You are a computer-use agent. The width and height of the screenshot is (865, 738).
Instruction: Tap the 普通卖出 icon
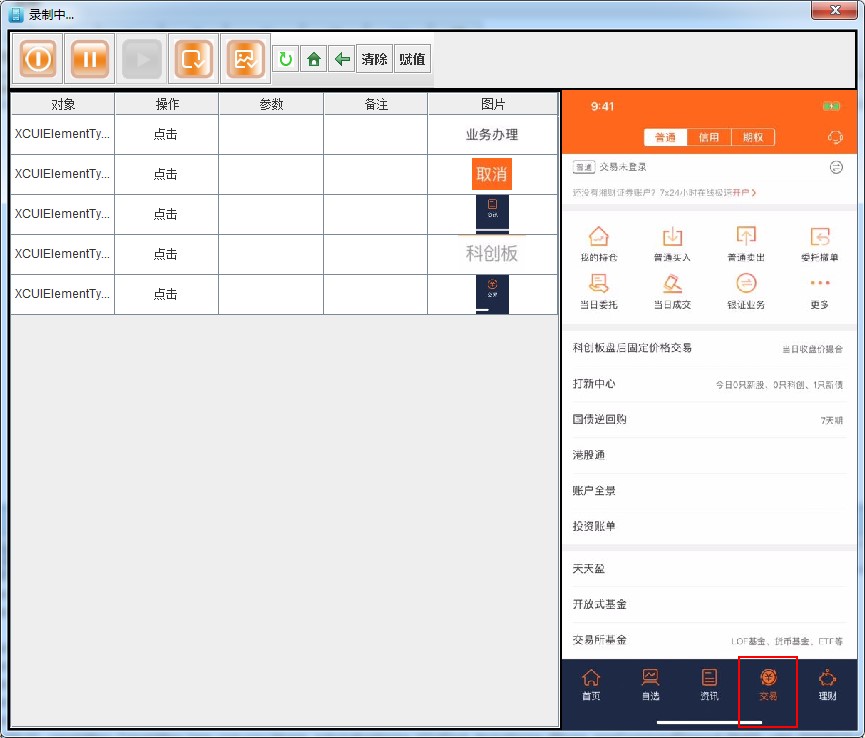[745, 244]
